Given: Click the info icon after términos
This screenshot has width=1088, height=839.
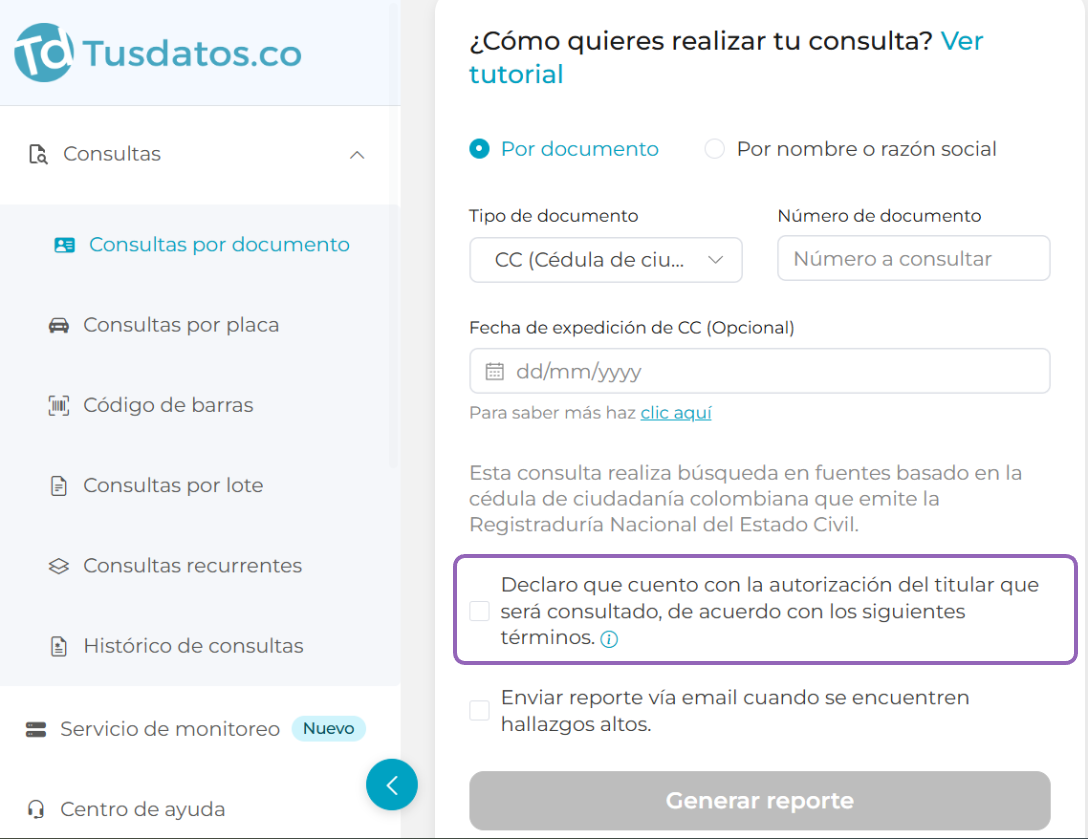Looking at the screenshot, I should 609,639.
